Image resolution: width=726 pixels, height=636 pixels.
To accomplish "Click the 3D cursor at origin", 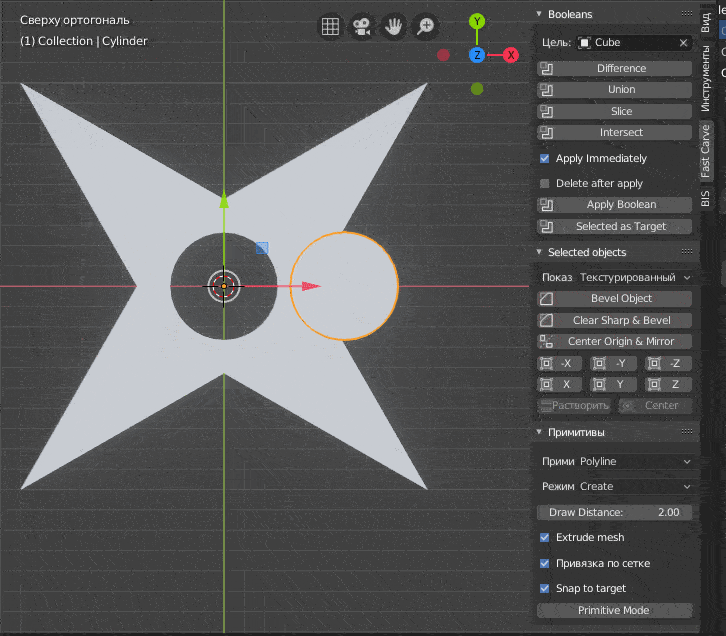I will [224, 286].
